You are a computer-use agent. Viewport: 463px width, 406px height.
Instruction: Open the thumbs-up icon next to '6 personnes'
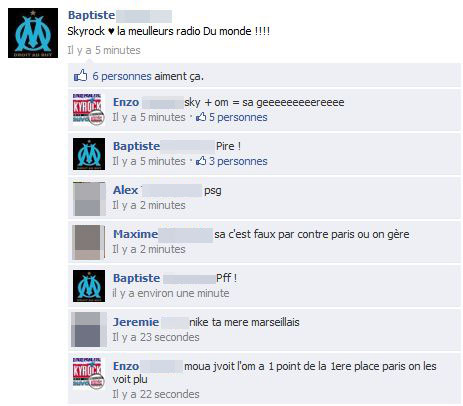pos(80,76)
